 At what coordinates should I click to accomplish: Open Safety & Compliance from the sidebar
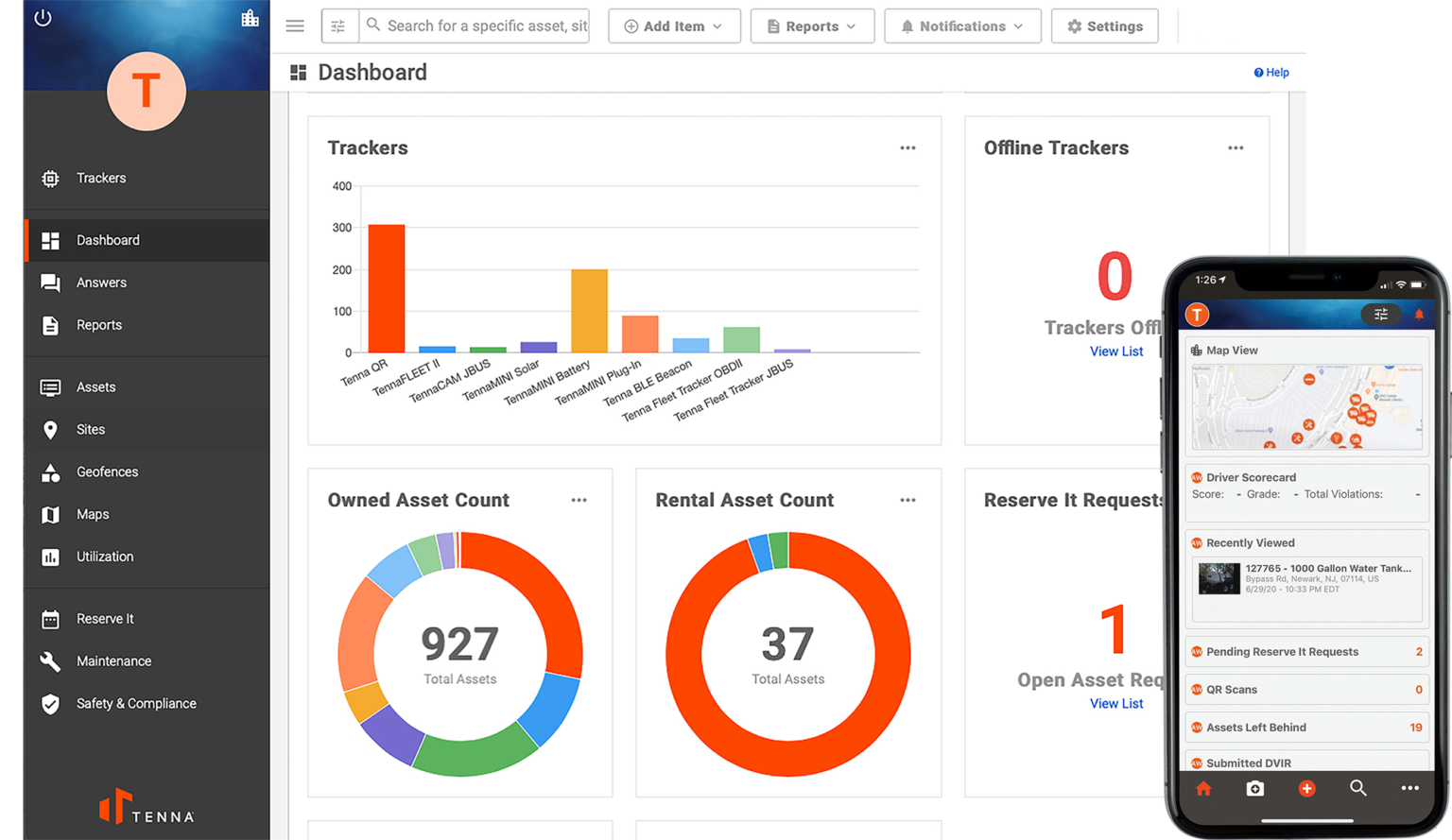tap(135, 703)
